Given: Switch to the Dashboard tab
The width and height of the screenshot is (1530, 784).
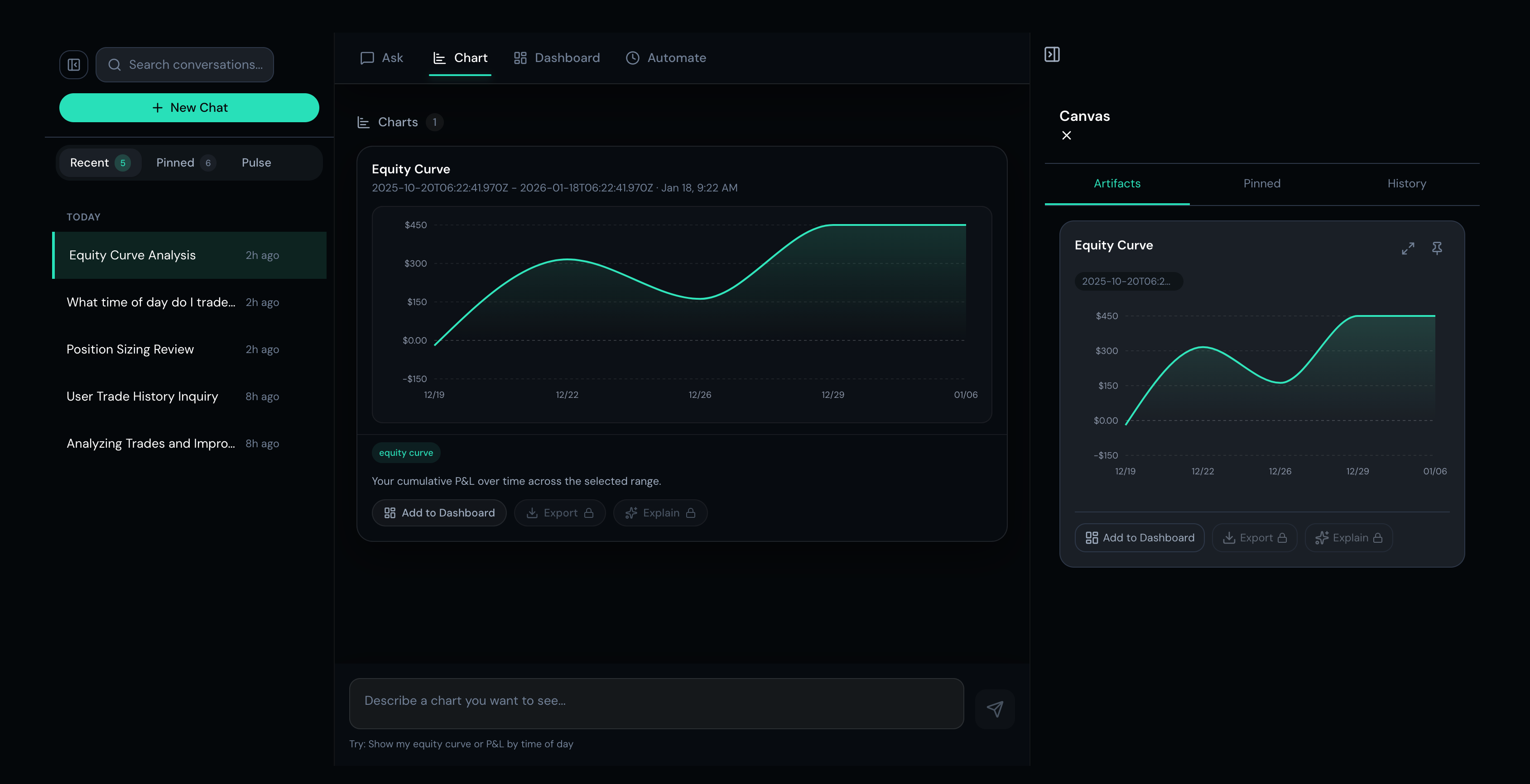Looking at the screenshot, I should tap(557, 58).
